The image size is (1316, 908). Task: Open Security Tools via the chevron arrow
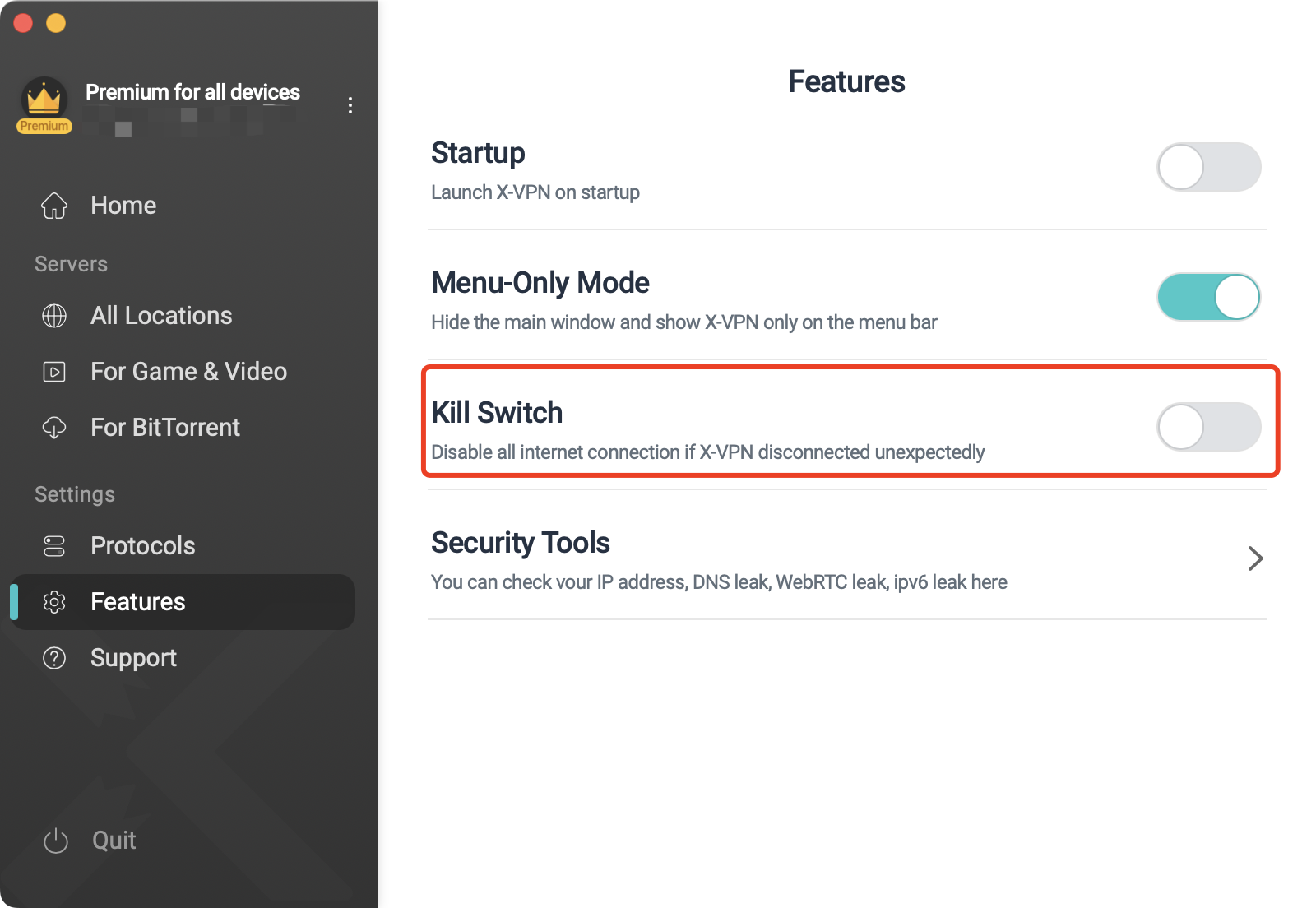click(x=1256, y=558)
